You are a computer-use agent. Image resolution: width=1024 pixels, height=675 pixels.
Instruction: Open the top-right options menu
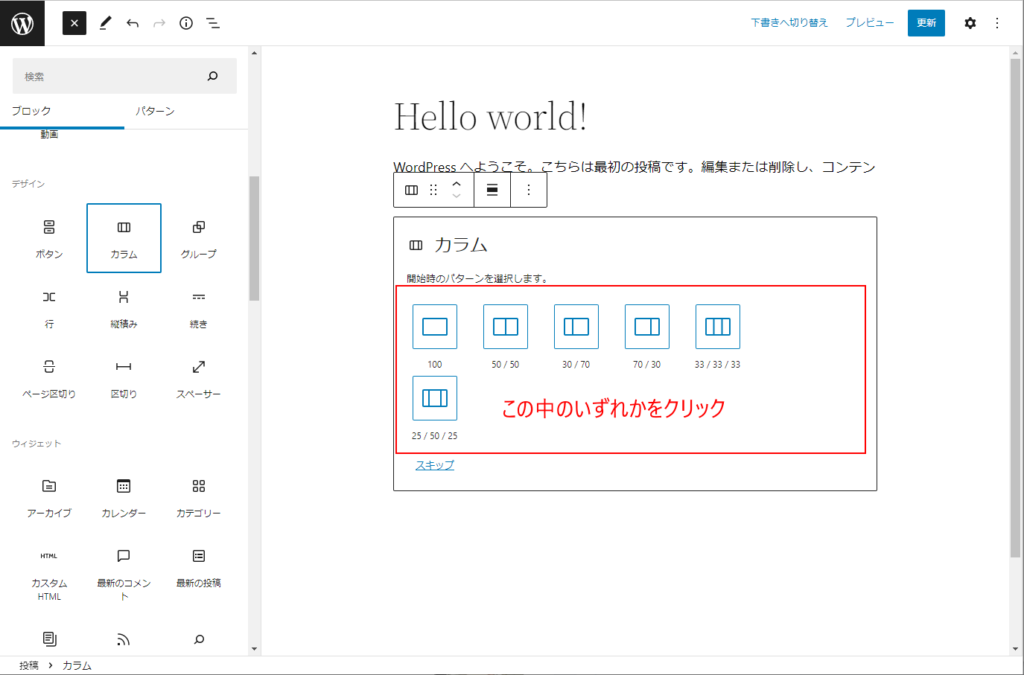point(996,23)
